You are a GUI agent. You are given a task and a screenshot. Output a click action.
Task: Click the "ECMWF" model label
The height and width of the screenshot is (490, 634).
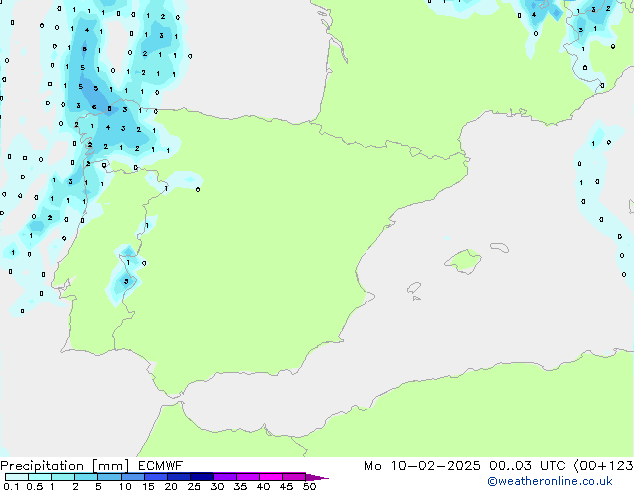[161, 465]
